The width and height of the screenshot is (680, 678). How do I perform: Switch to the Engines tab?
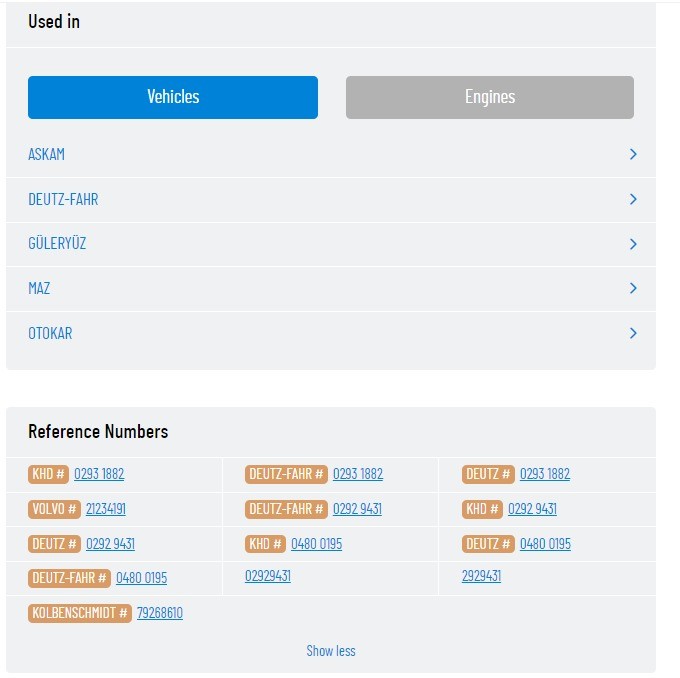[490, 97]
